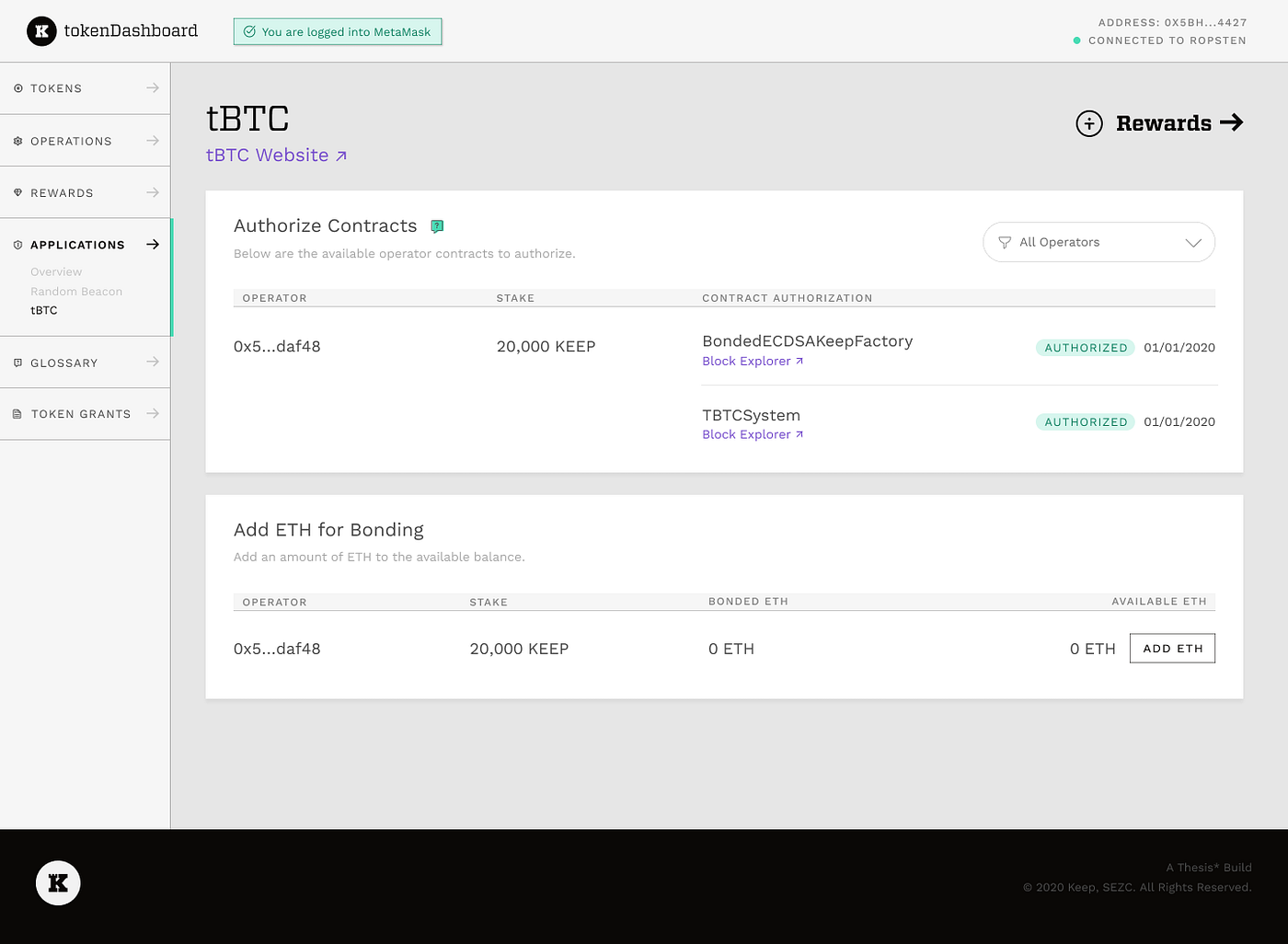Click the Token Grants document icon

[17, 414]
